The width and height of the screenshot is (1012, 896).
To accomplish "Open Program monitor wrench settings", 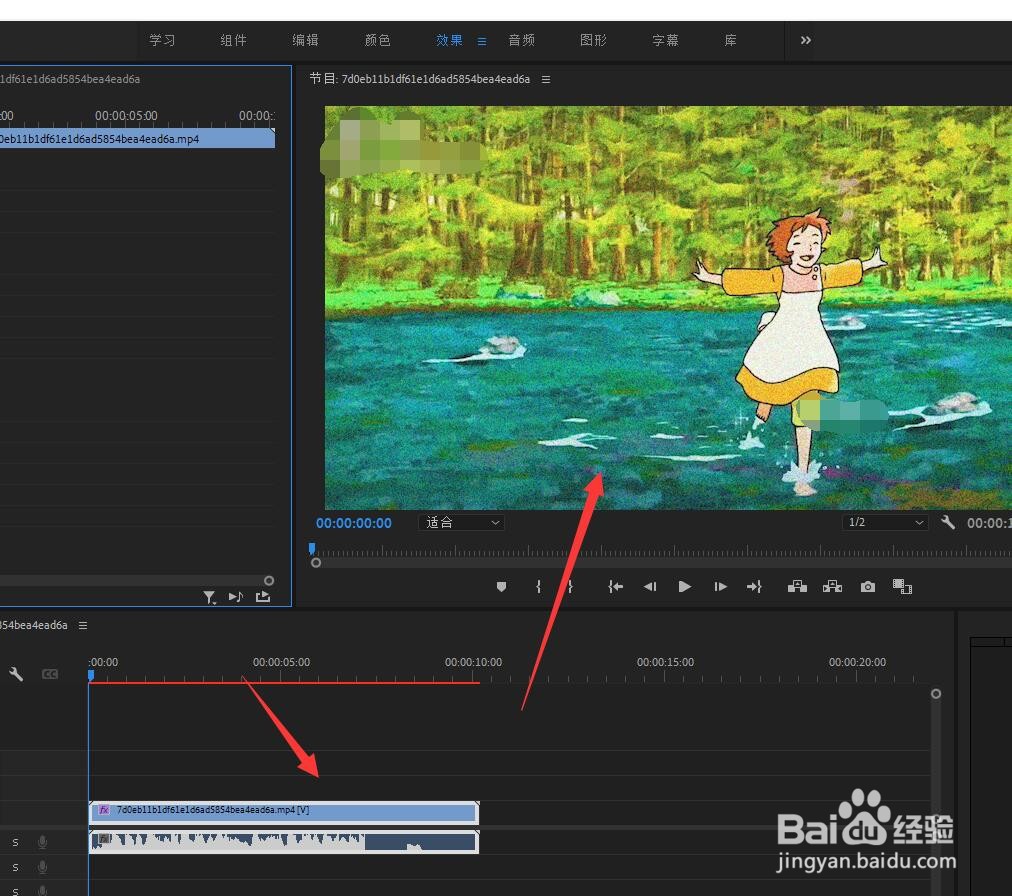I will click(x=947, y=522).
